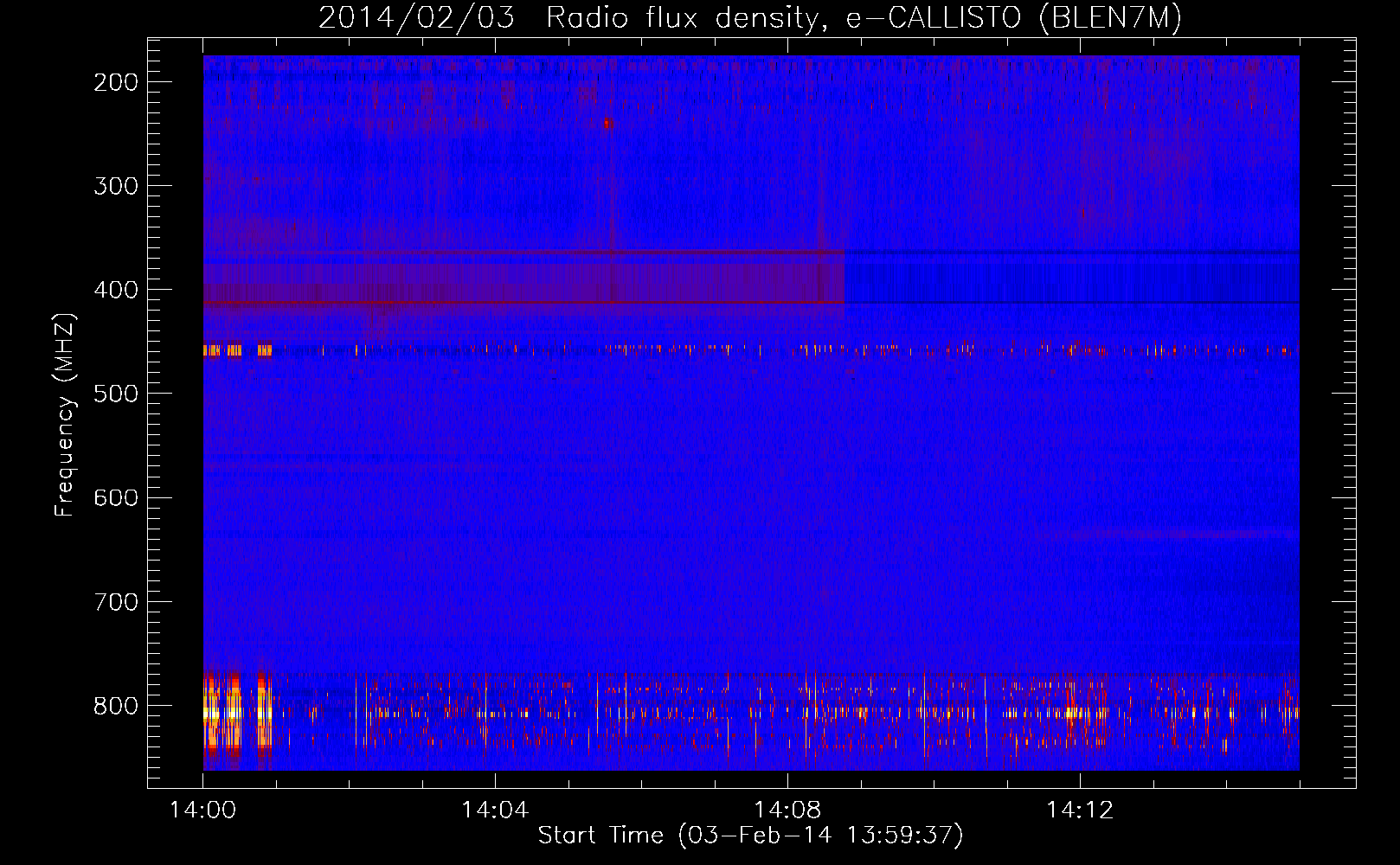This screenshot has width=1400, height=865.
Task: Click the small red spot near 14:05 at 240 MHz
Action: click(607, 123)
